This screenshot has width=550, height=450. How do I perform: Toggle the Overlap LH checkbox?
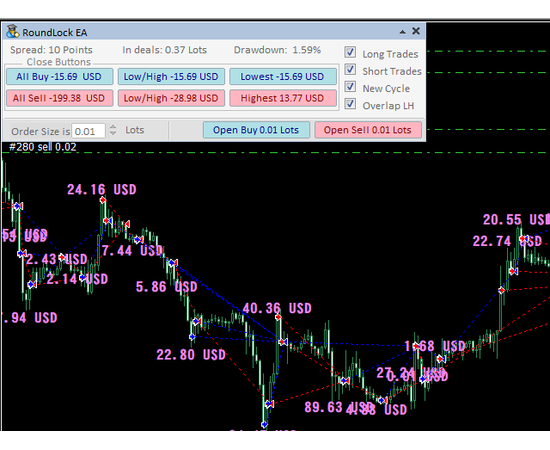[350, 103]
